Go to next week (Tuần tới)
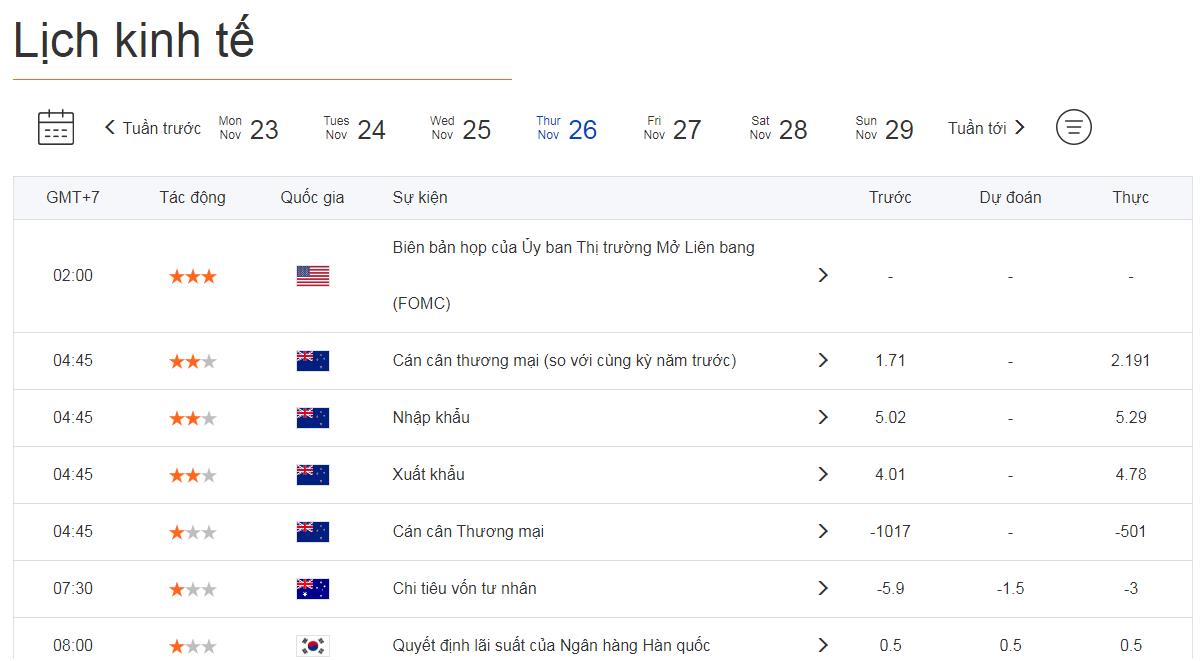The image size is (1201, 661). pyautogui.click(x=986, y=128)
